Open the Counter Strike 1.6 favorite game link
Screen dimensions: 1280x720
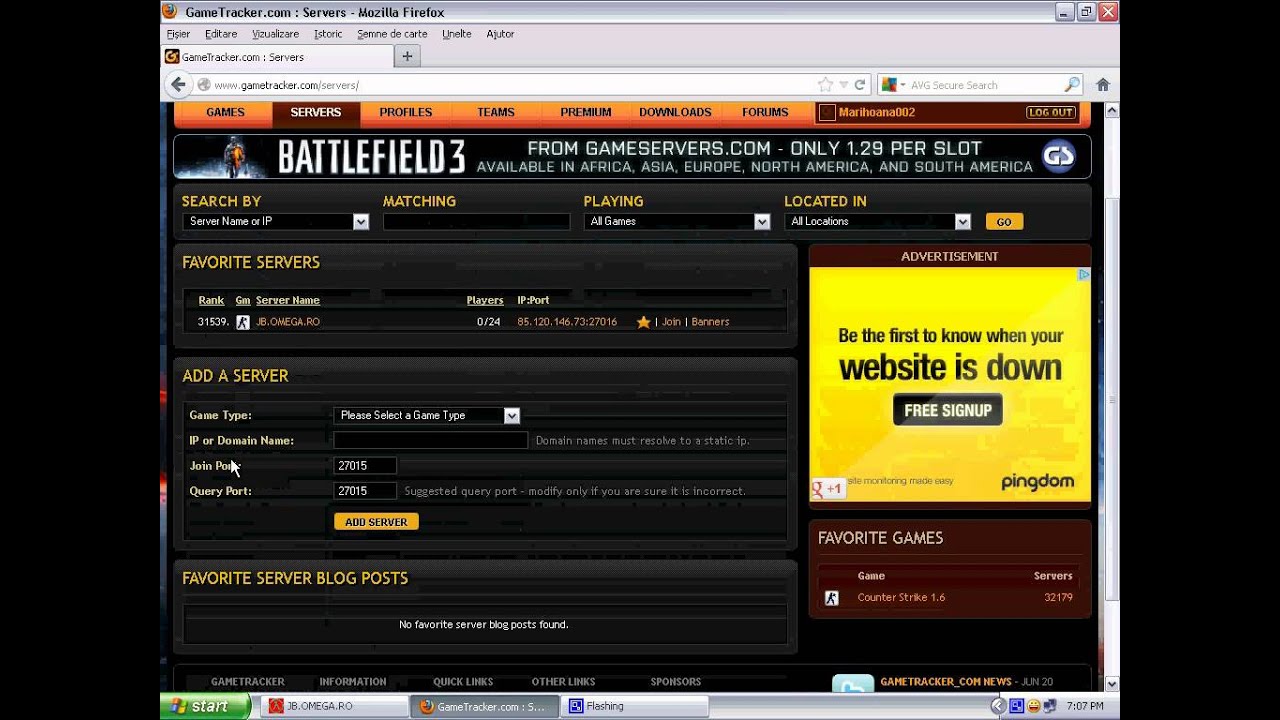coord(901,598)
